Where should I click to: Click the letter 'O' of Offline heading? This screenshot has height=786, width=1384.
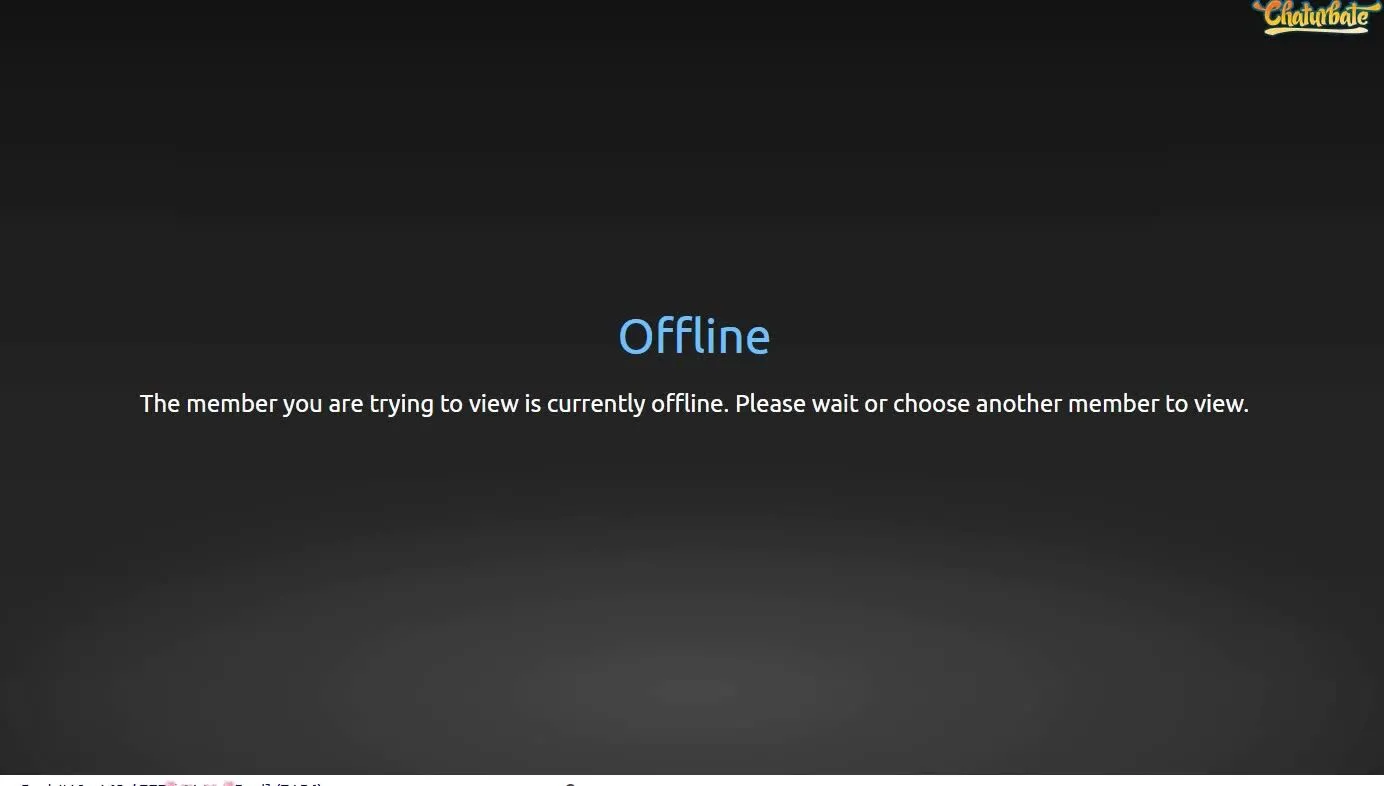[x=636, y=337]
